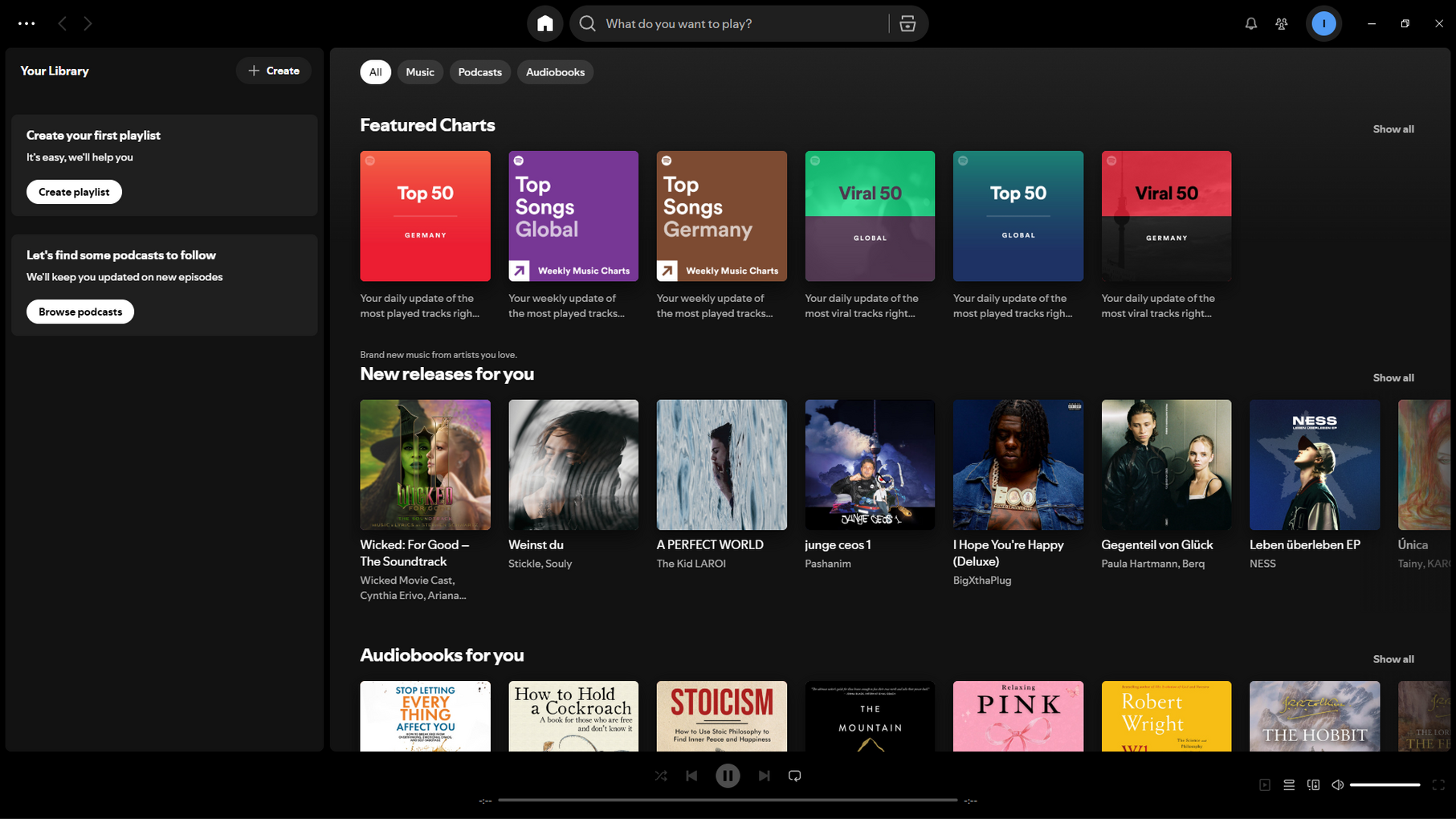Click the Create playlist button
Screen dimensions: 1456x819
click(x=74, y=192)
